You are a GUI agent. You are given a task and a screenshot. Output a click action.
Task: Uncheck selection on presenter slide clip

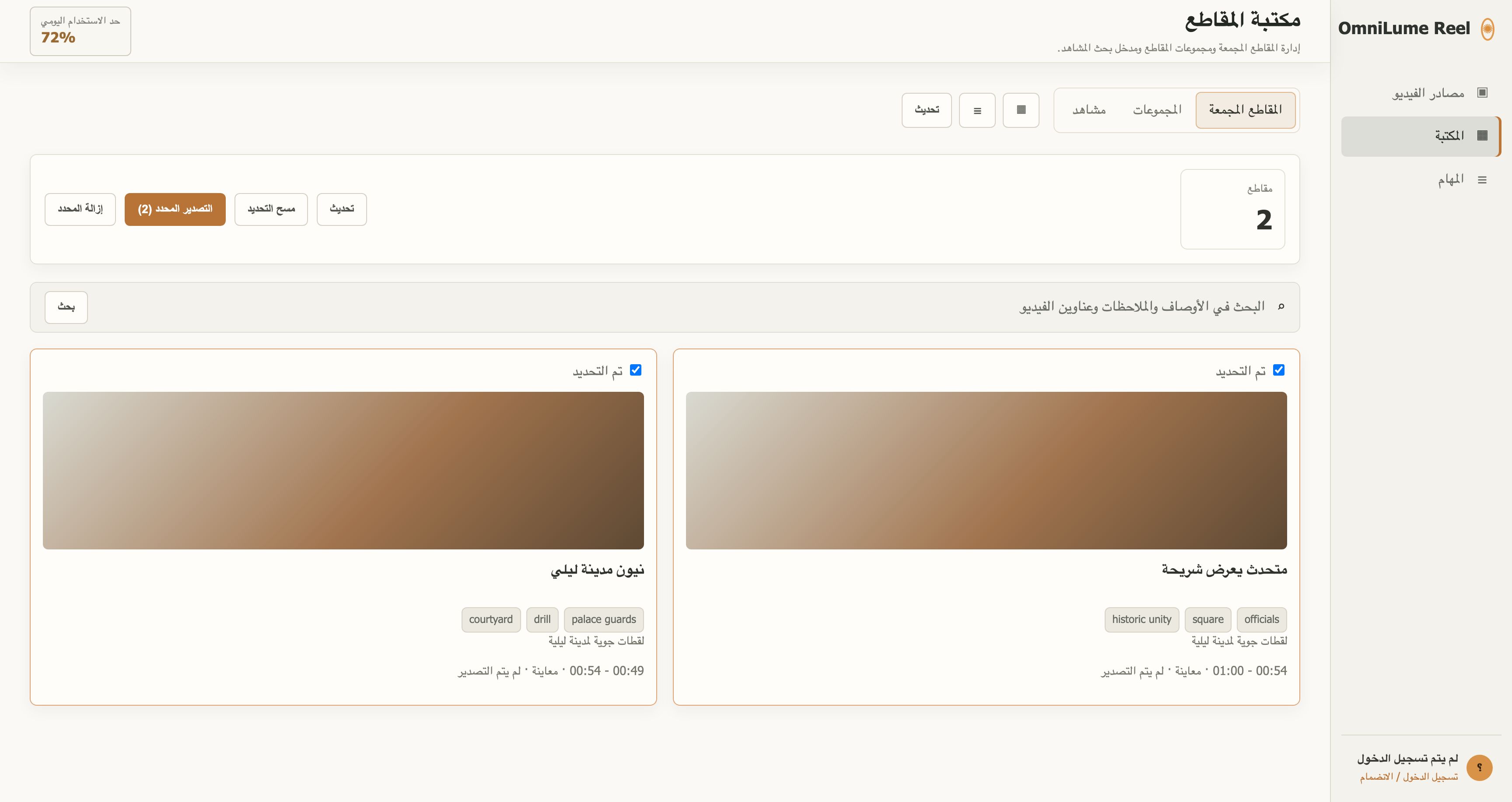[x=1278, y=370]
